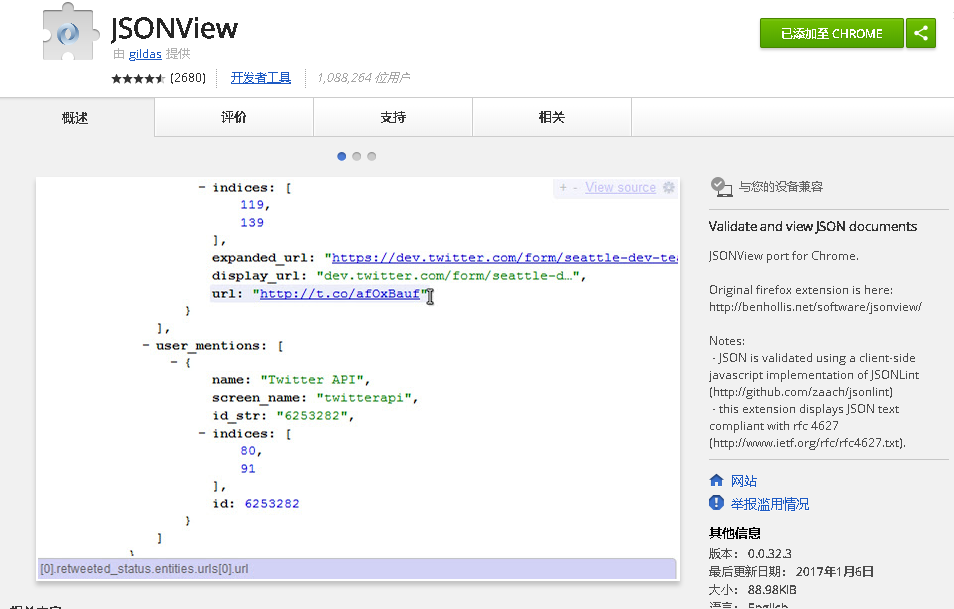Viewport: 954px width, 609px height.
Task: Click the name "Twitter API" value
Action: (312, 380)
